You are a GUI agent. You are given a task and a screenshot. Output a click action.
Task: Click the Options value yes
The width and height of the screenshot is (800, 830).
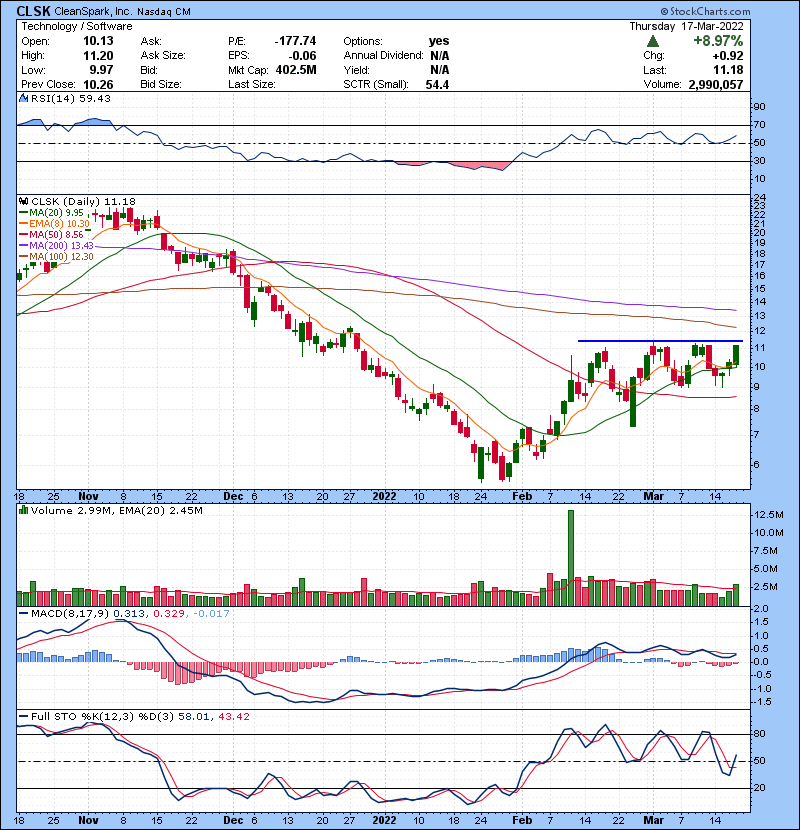click(x=439, y=41)
